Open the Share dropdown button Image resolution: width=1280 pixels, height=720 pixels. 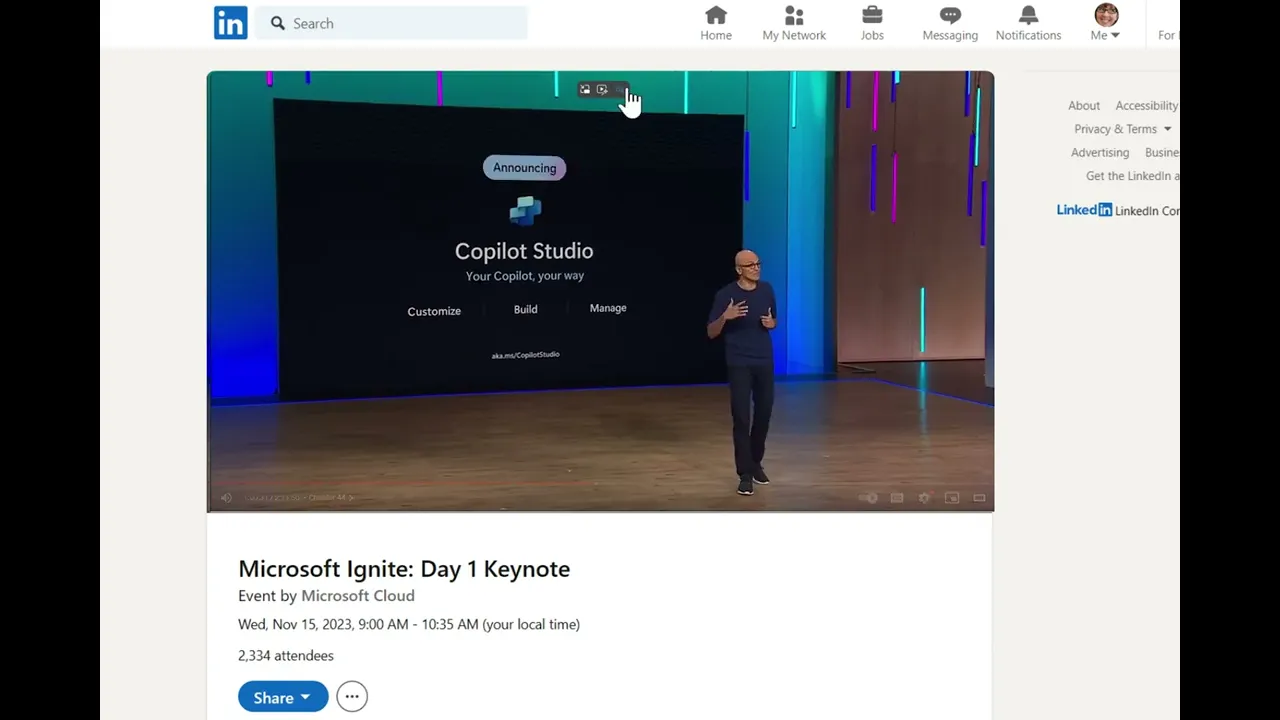(283, 697)
